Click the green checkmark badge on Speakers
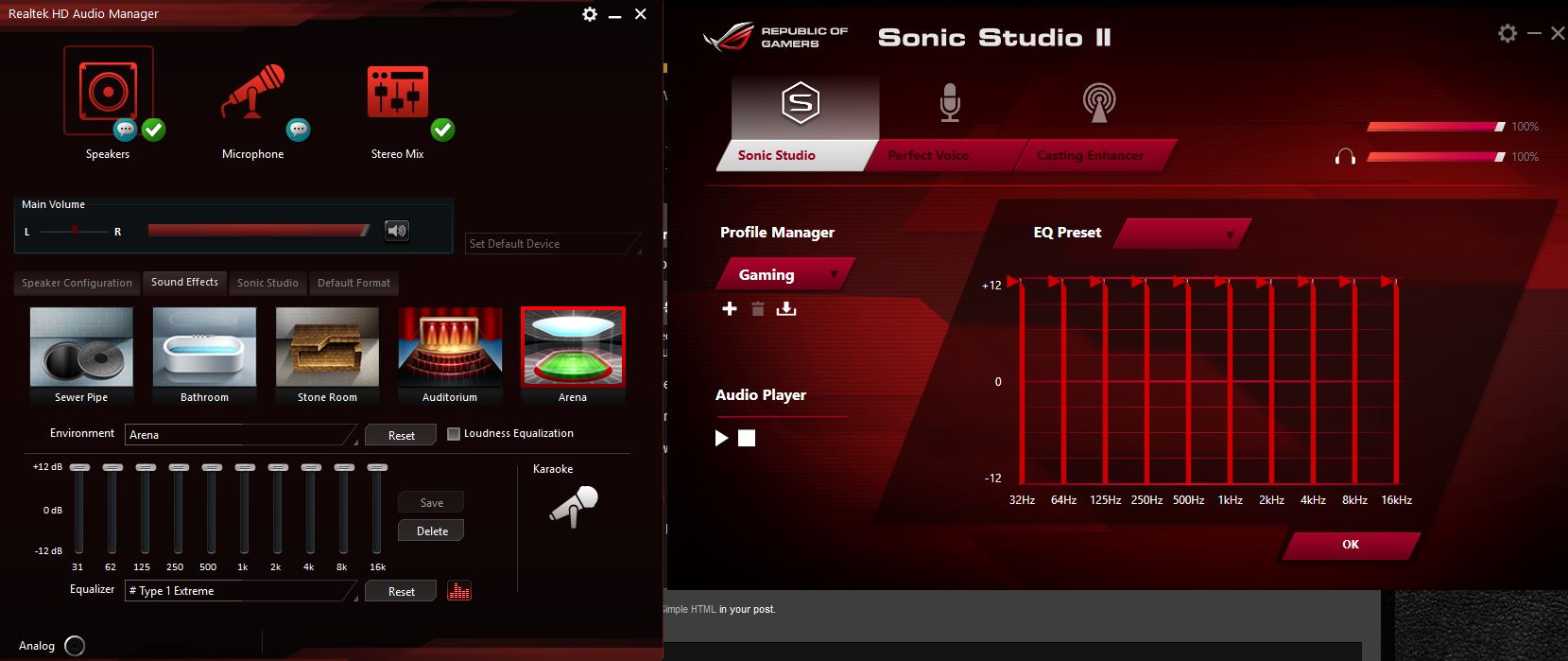This screenshot has width=1568, height=661. [153, 130]
